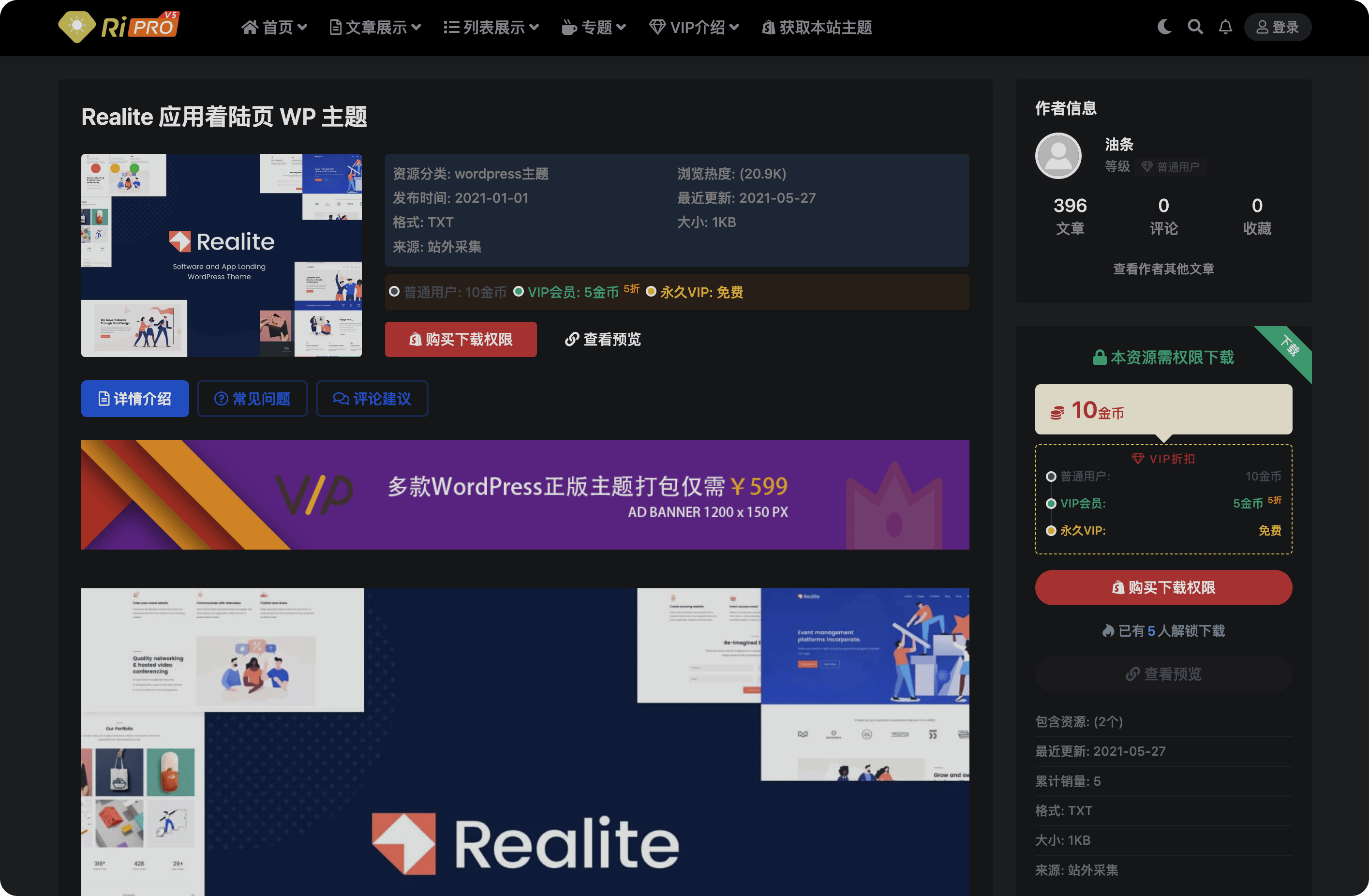
Task: Open 查看预览 link beside the red buy button
Action: click(x=603, y=339)
